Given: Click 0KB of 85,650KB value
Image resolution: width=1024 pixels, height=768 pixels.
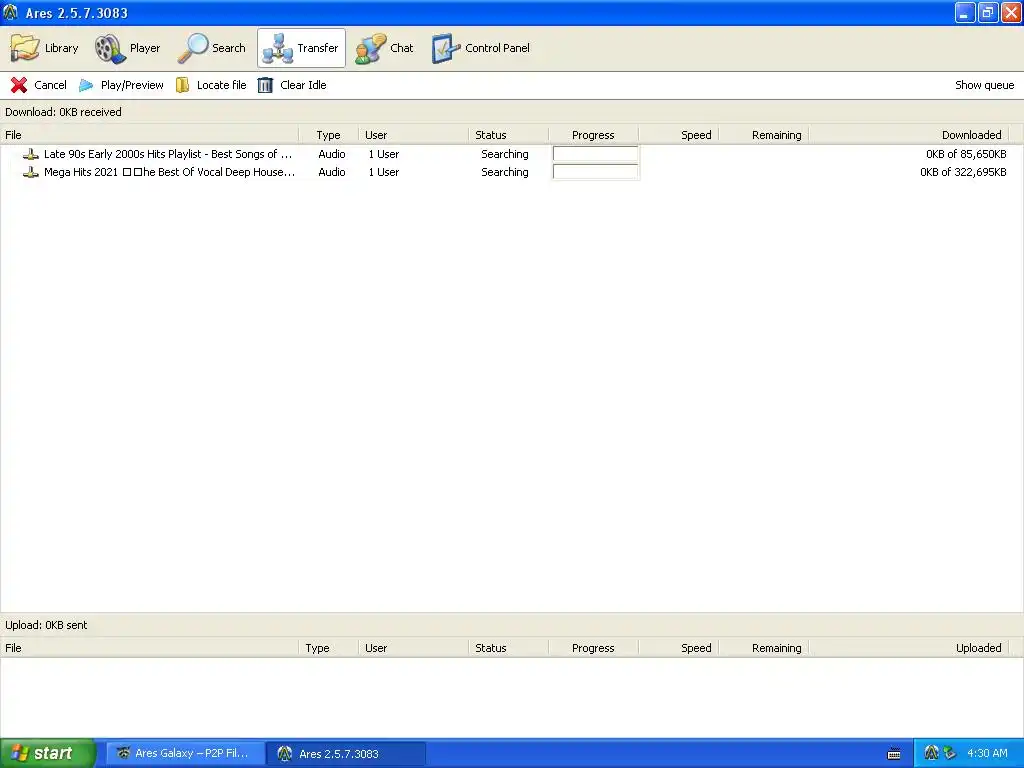Looking at the screenshot, I should tap(966, 154).
